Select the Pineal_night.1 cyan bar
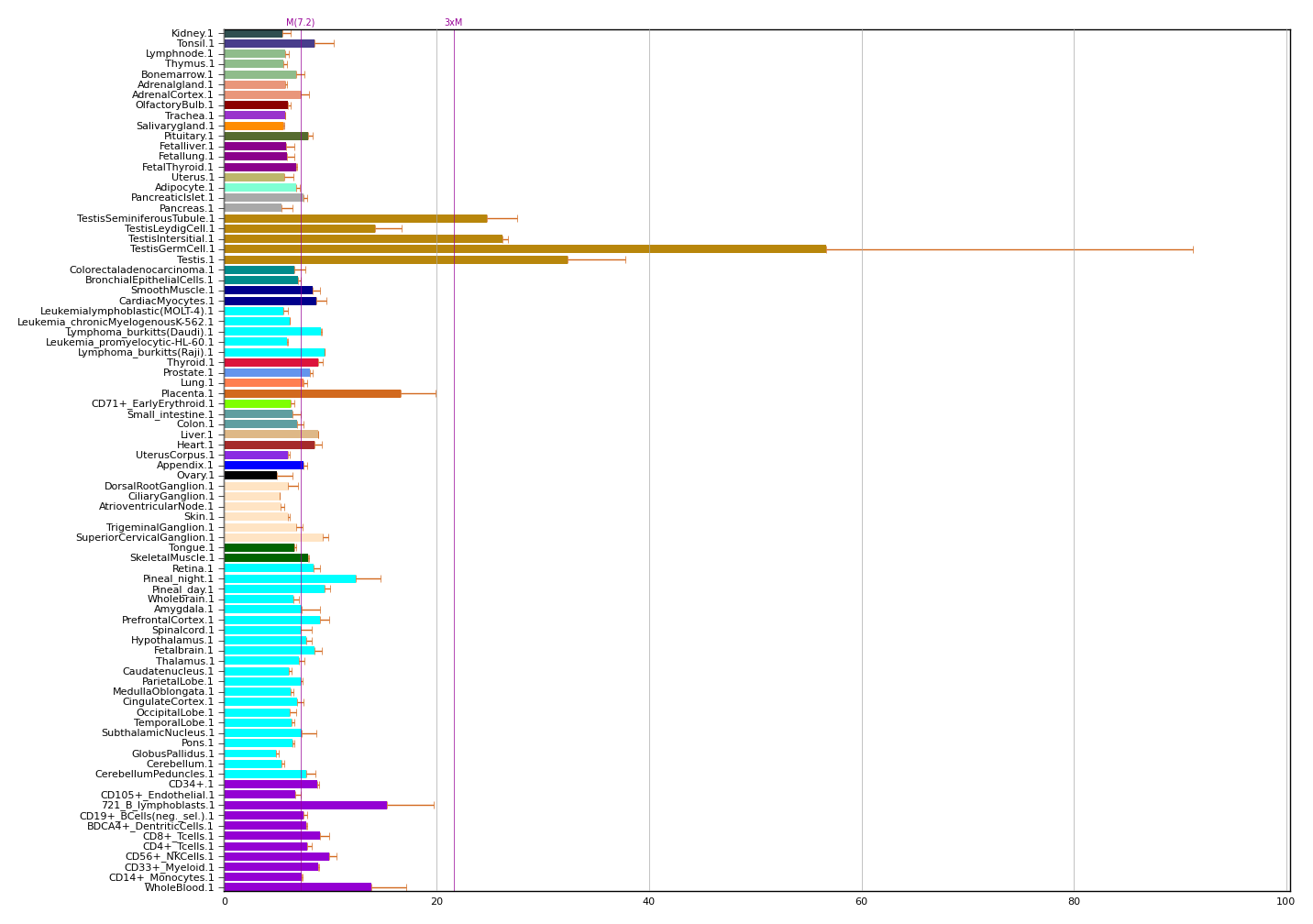This screenshot has height=924, width=1313. (x=290, y=578)
